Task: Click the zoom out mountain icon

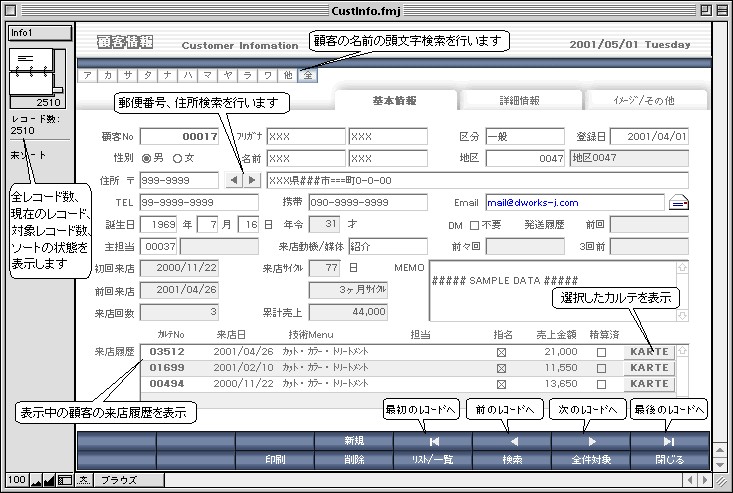Action: coord(36,480)
